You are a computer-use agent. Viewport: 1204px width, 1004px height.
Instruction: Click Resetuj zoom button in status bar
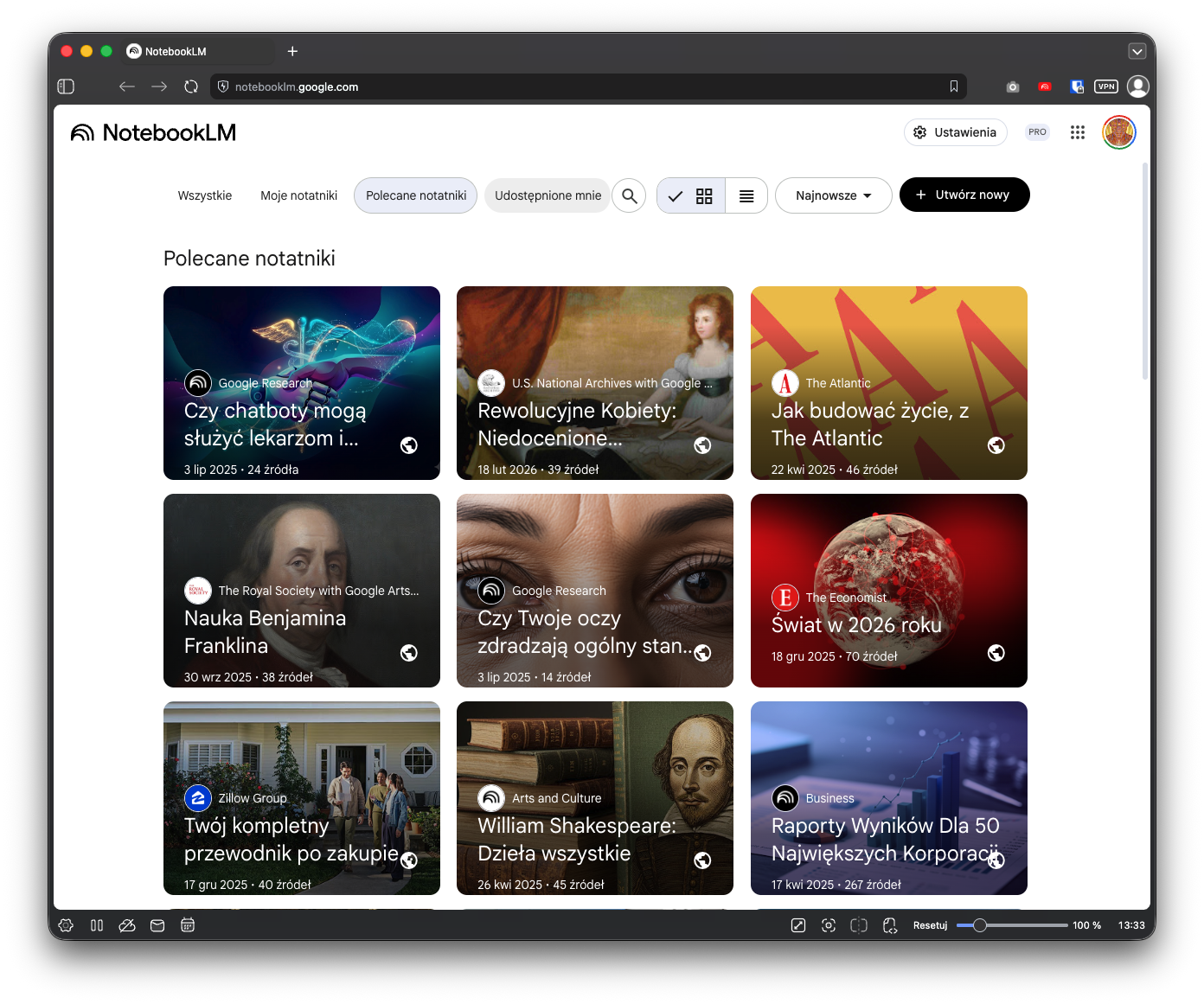(930, 925)
